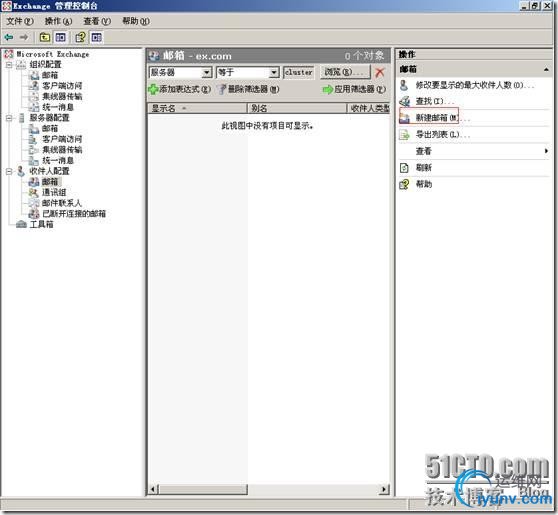
Task: Sort by 显示名 column header
Action: [197, 108]
